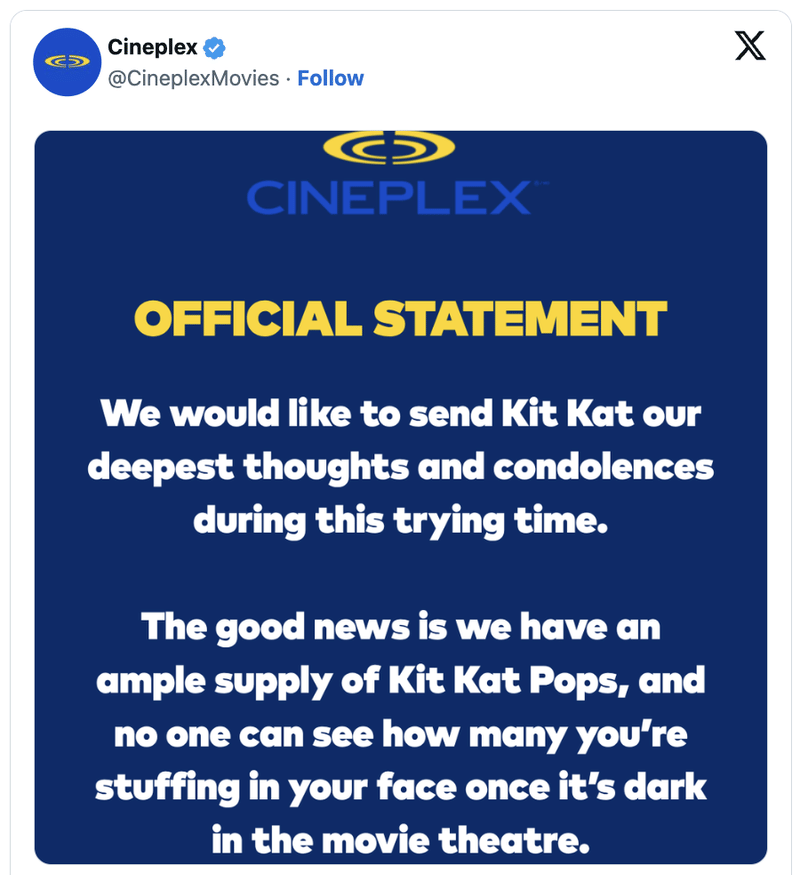Open the Cineplex display name link
The height and width of the screenshot is (875, 800).
click(152, 47)
